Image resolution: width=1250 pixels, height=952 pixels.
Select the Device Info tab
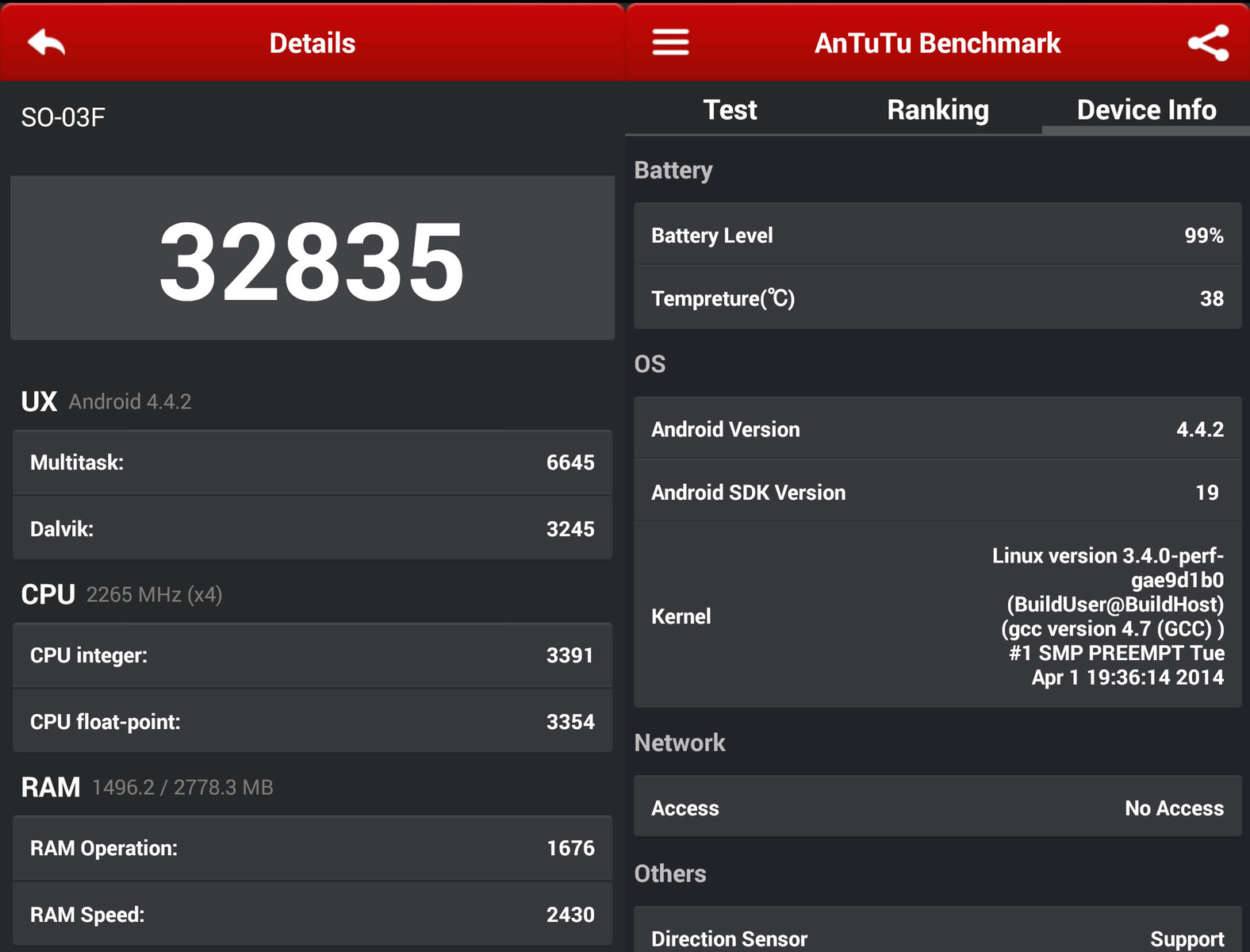click(1146, 109)
